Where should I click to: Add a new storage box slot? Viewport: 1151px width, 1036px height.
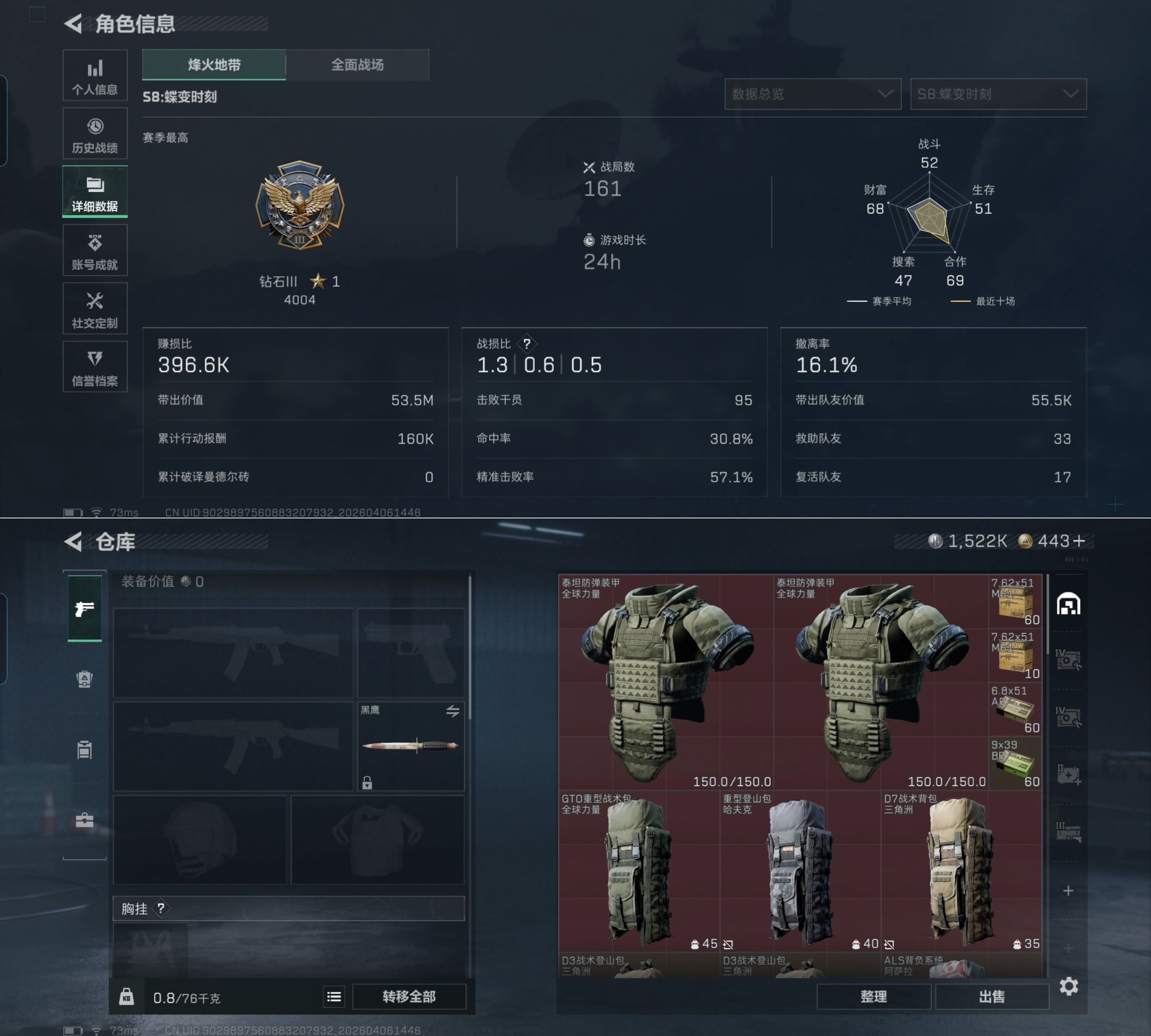click(x=1068, y=890)
